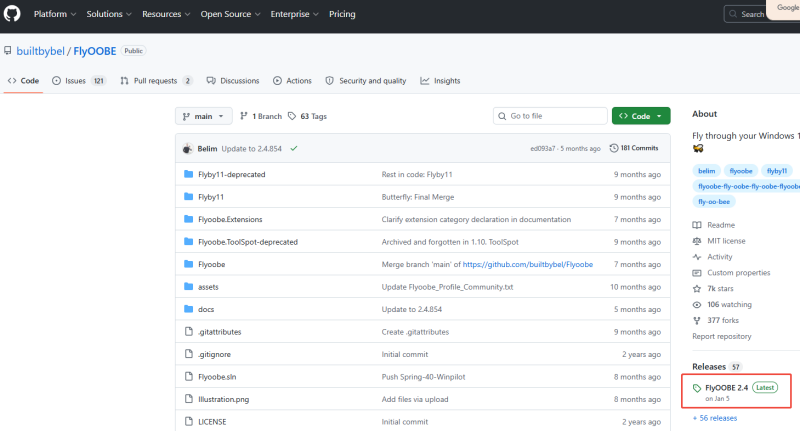Image resolution: width=800 pixels, height=431 pixels.
Task: Open the docs folder
Action: [206, 309]
